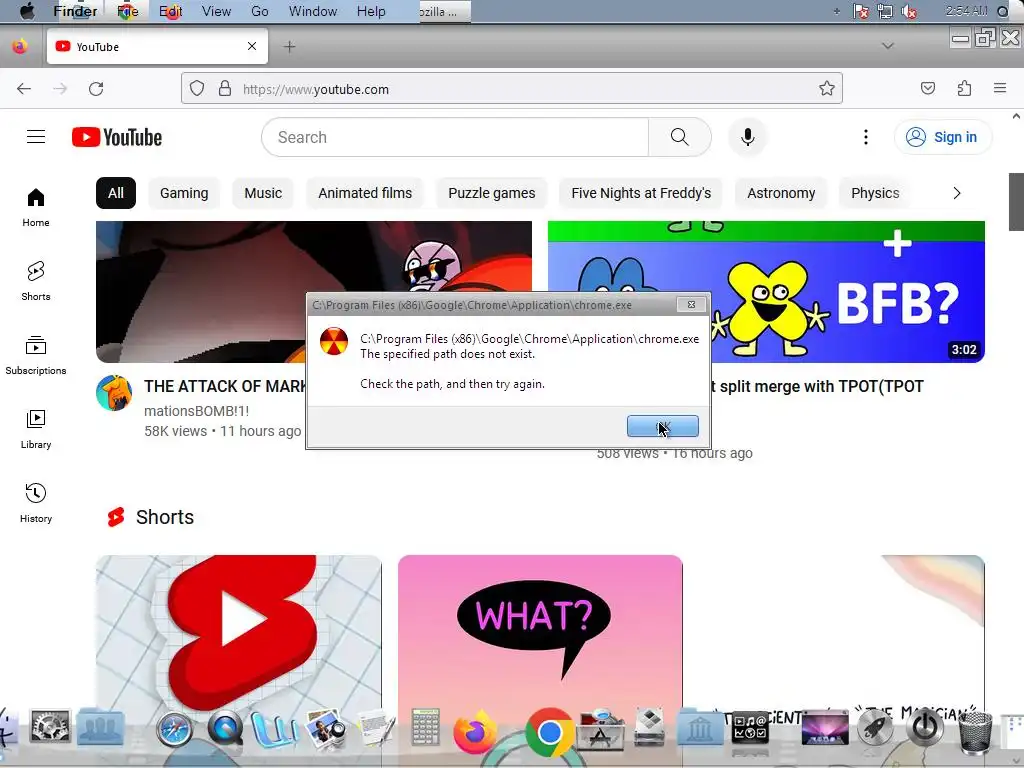
Task: Open the WHAT? Shorts thumbnail
Action: 540,633
